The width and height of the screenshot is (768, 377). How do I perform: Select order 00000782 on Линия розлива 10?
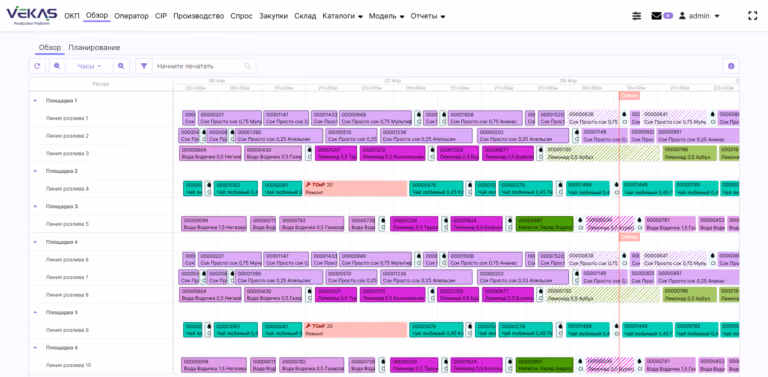pyautogui.click(x=312, y=365)
